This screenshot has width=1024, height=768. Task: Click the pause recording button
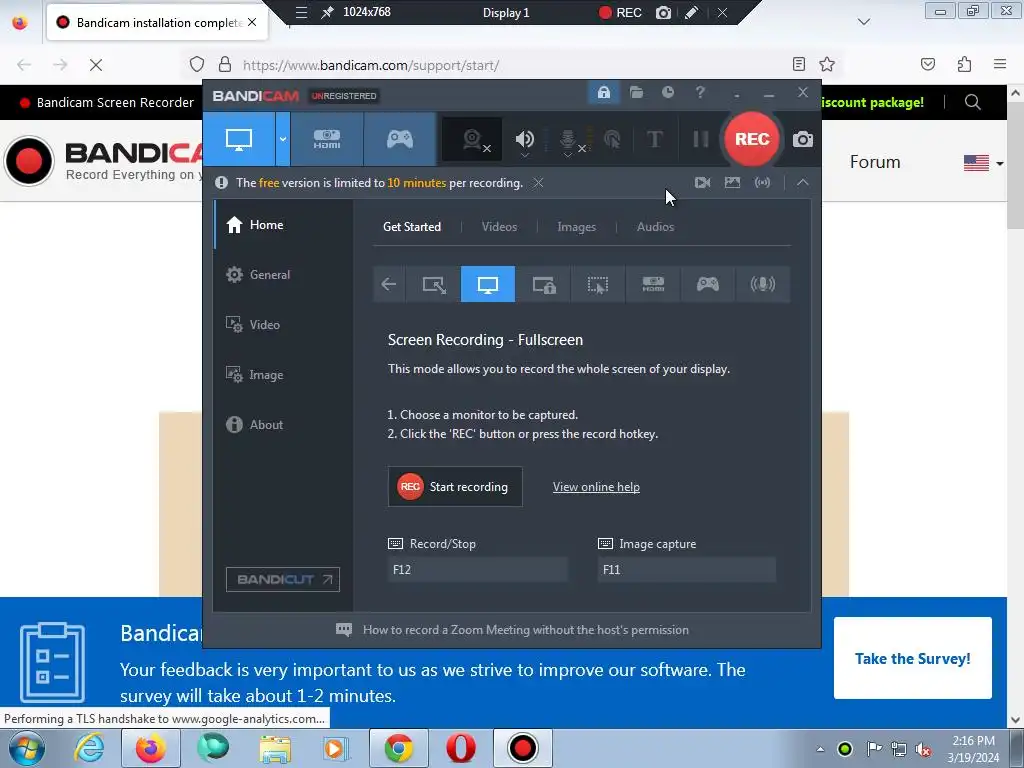point(700,139)
